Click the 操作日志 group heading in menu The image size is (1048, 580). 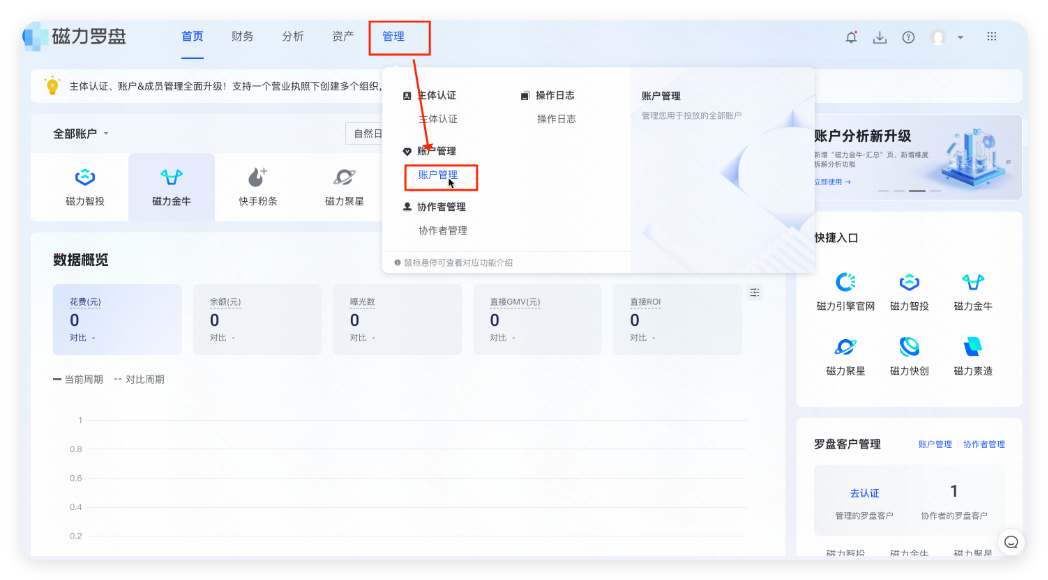(x=555, y=96)
